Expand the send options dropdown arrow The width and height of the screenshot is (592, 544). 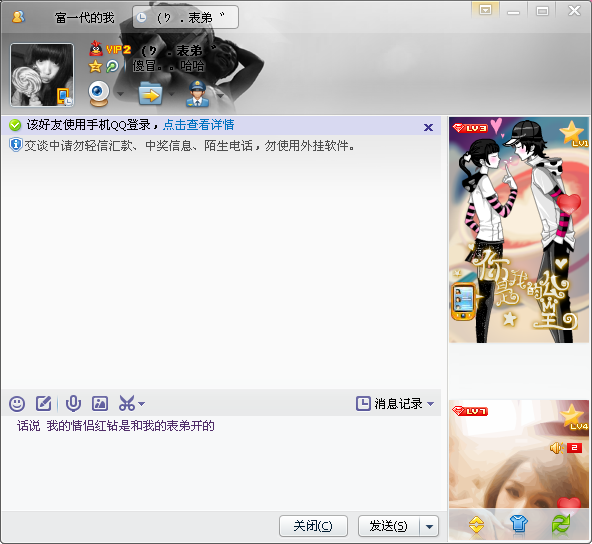(x=429, y=526)
